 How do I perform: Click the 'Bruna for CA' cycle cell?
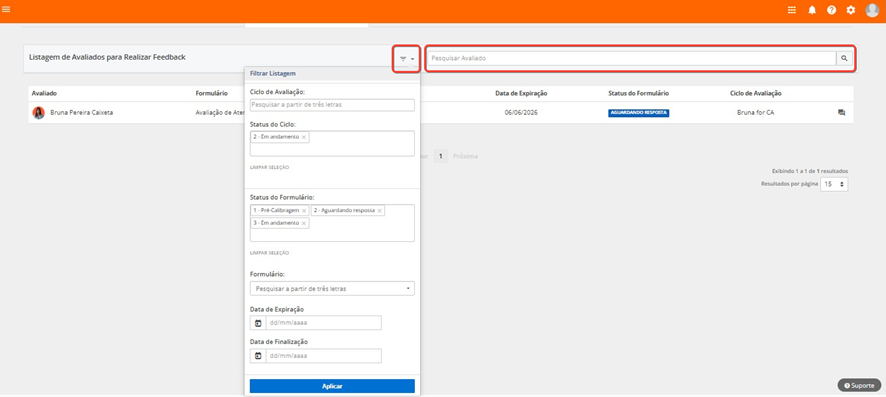[x=755, y=113]
